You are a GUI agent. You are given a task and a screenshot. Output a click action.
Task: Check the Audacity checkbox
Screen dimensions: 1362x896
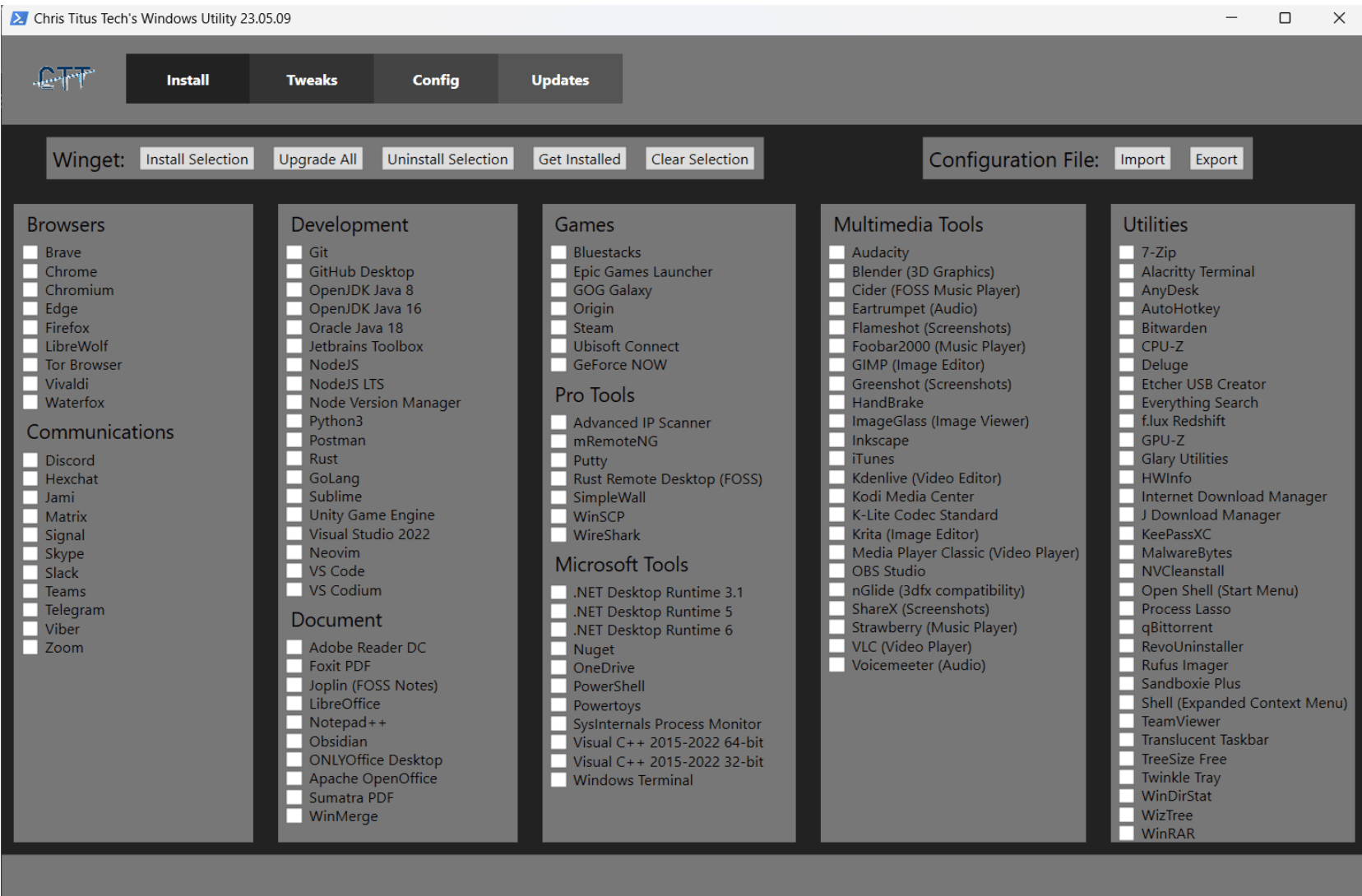click(x=837, y=252)
